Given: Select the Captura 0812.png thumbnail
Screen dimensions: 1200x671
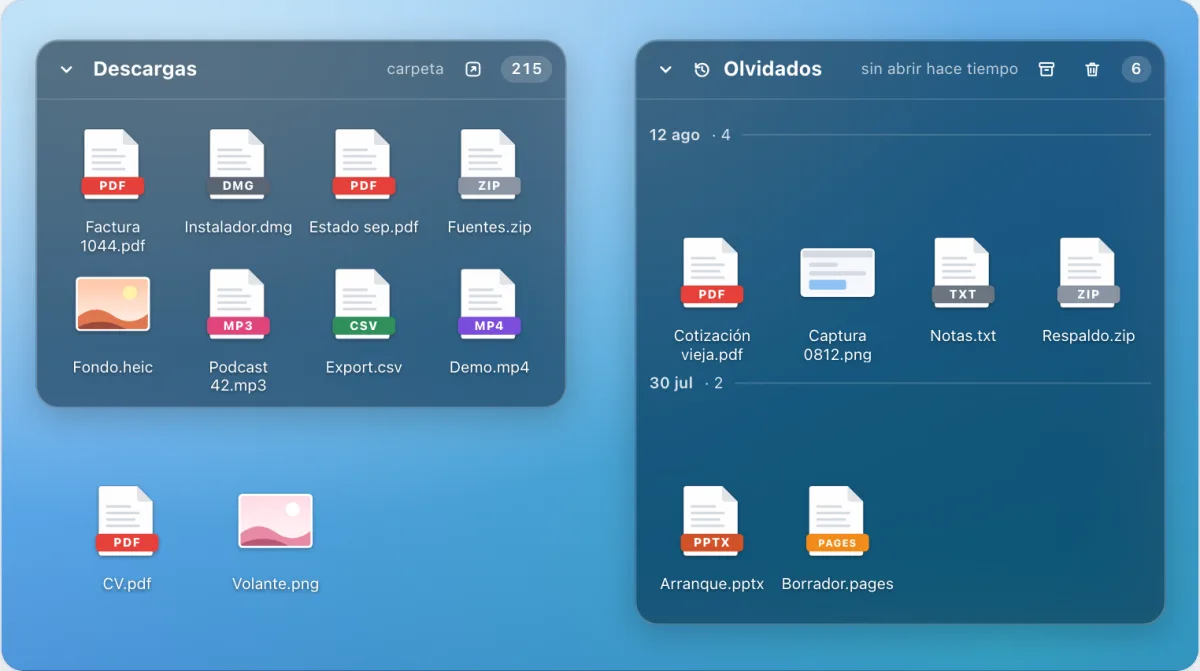Looking at the screenshot, I should click(x=837, y=273).
